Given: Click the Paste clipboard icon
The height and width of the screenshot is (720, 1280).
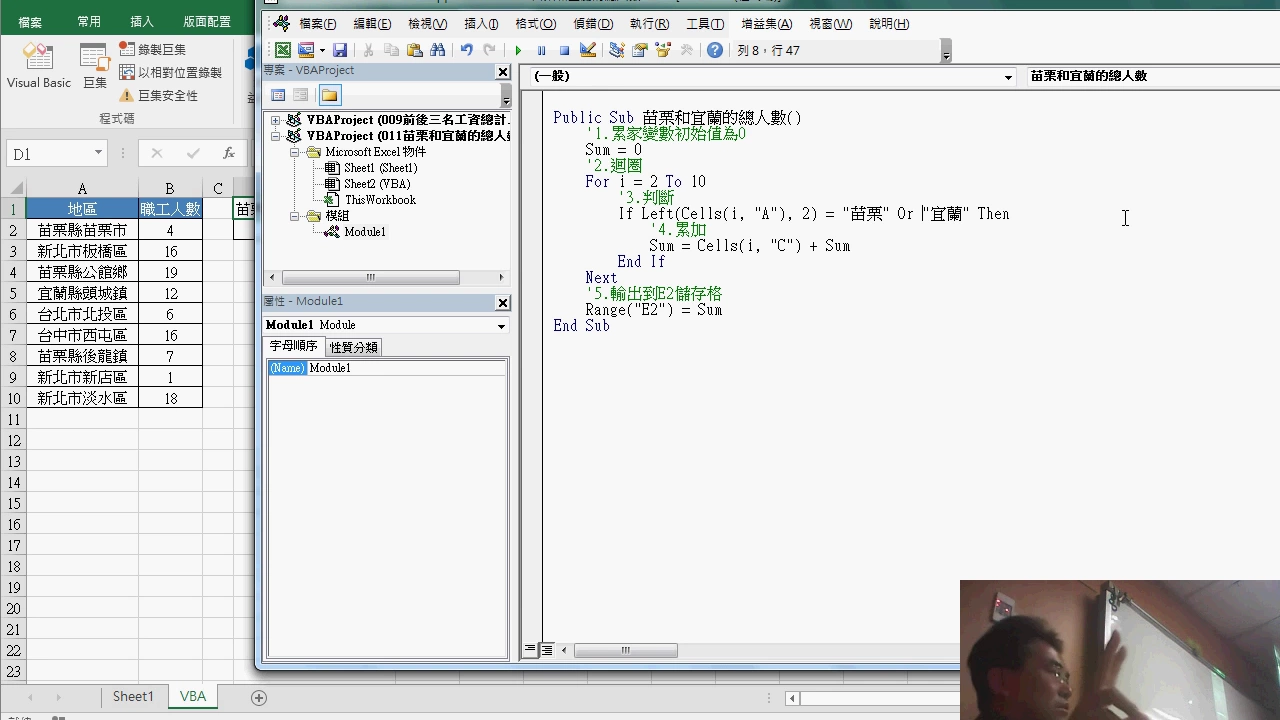Looking at the screenshot, I should pyautogui.click(x=414, y=50).
